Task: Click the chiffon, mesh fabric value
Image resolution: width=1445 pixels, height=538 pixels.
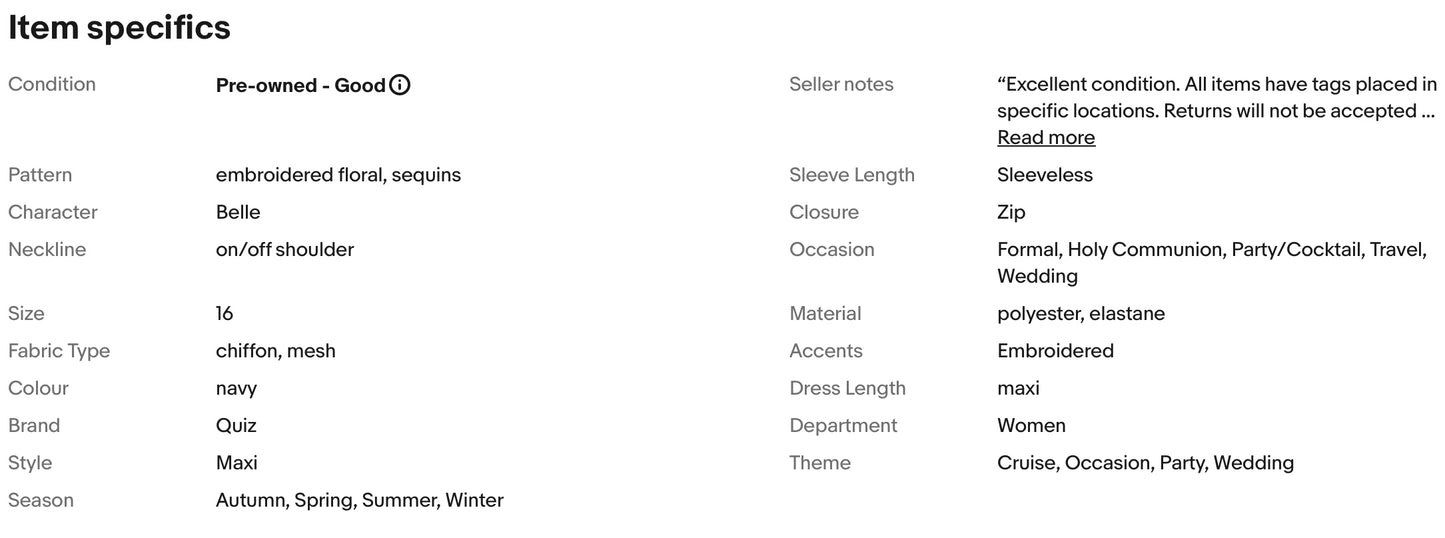Action: [276, 351]
